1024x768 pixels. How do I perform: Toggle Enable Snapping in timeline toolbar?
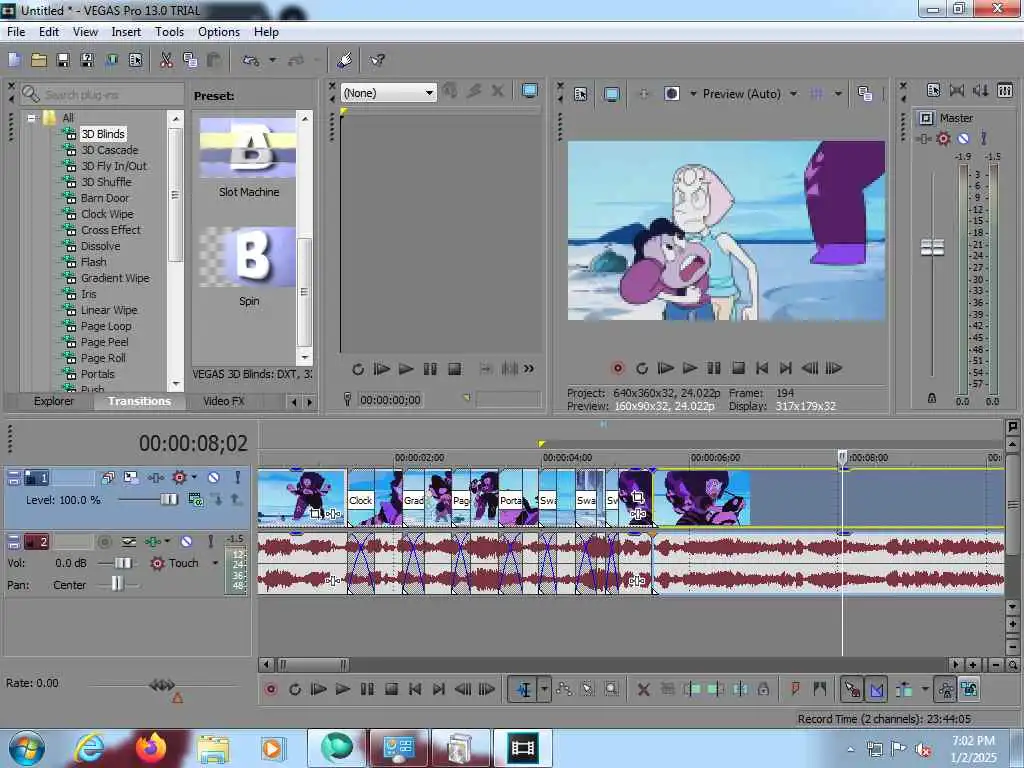coord(852,689)
